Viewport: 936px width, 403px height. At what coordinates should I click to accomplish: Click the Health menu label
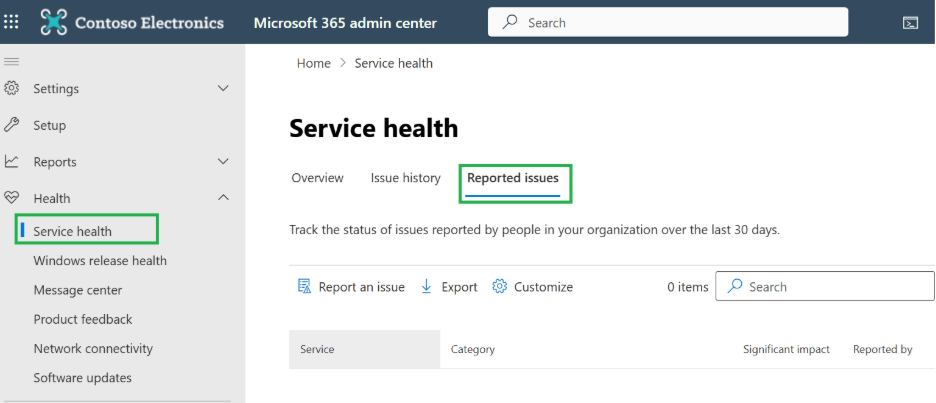(x=52, y=198)
